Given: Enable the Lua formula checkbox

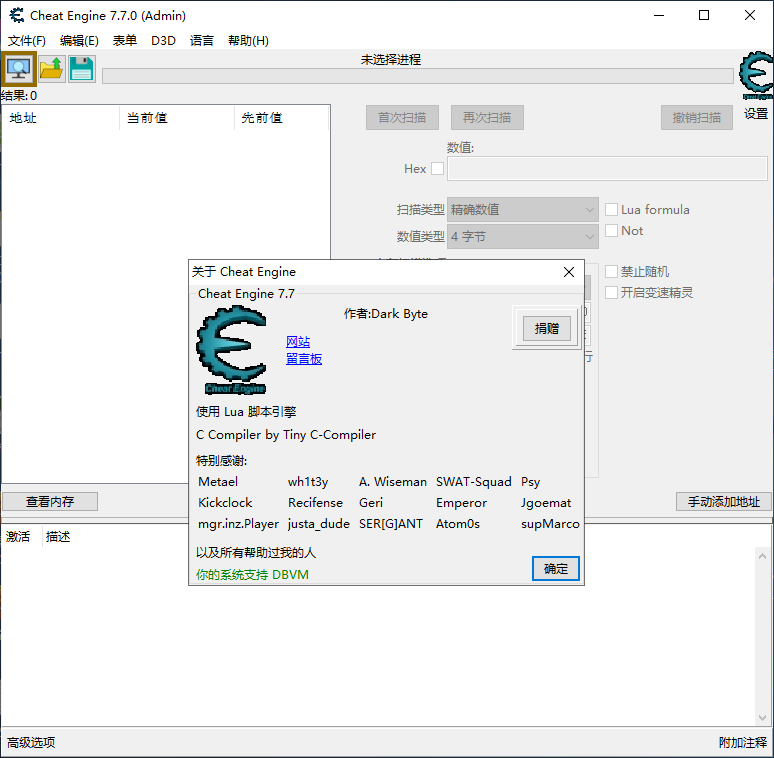Looking at the screenshot, I should point(611,209).
